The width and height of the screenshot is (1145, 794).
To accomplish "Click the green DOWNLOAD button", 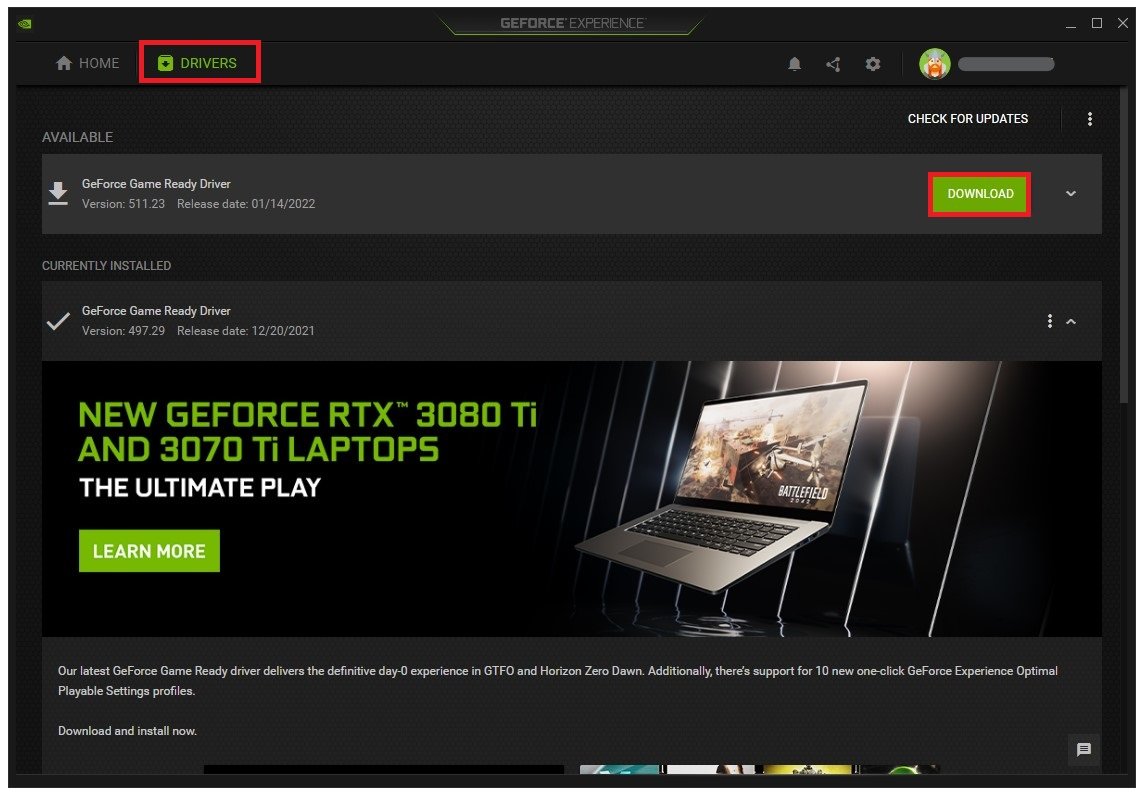I will (x=980, y=194).
